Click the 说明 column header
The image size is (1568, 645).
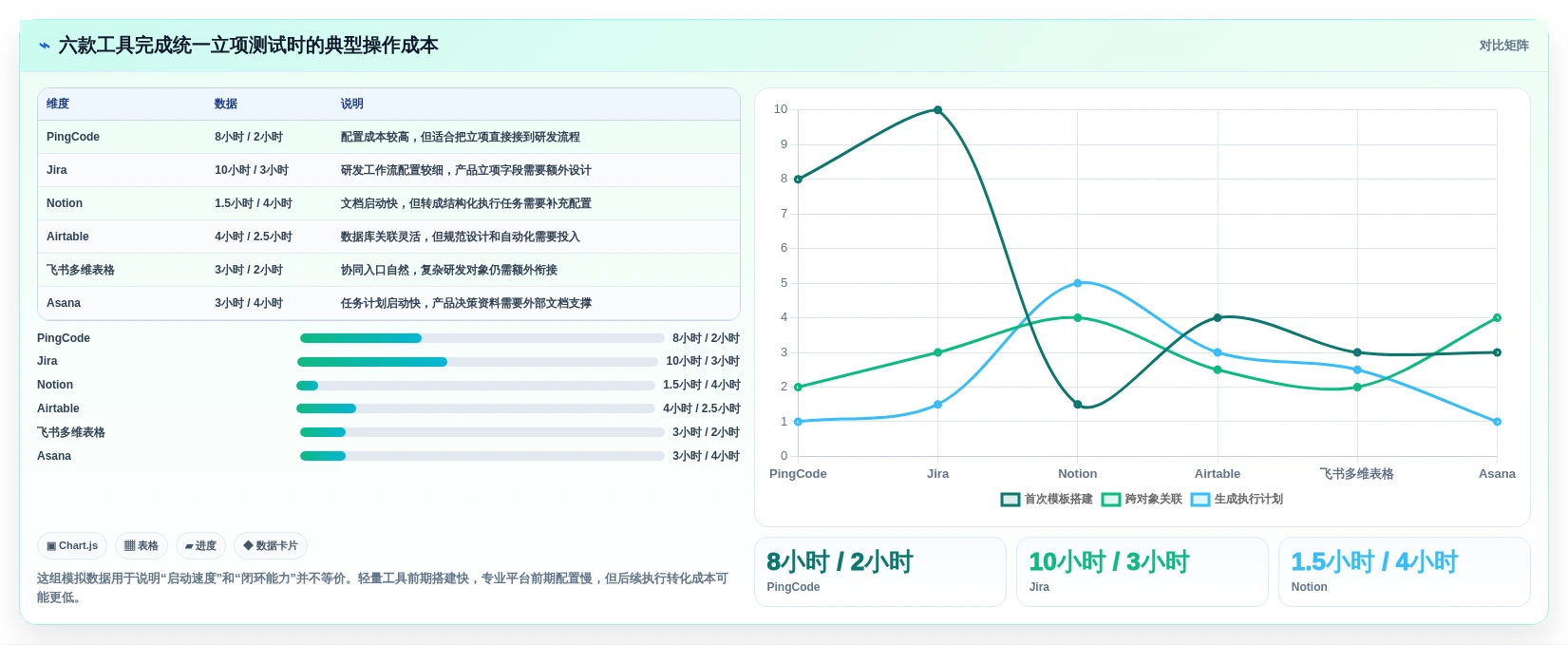tap(352, 104)
